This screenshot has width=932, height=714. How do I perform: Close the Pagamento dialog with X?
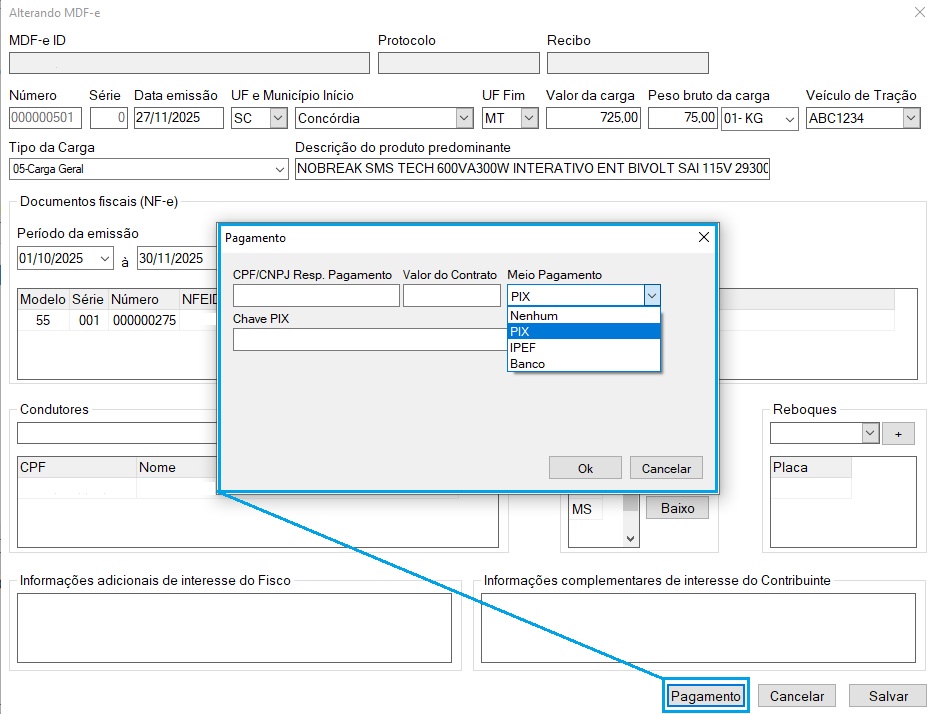[x=703, y=238]
